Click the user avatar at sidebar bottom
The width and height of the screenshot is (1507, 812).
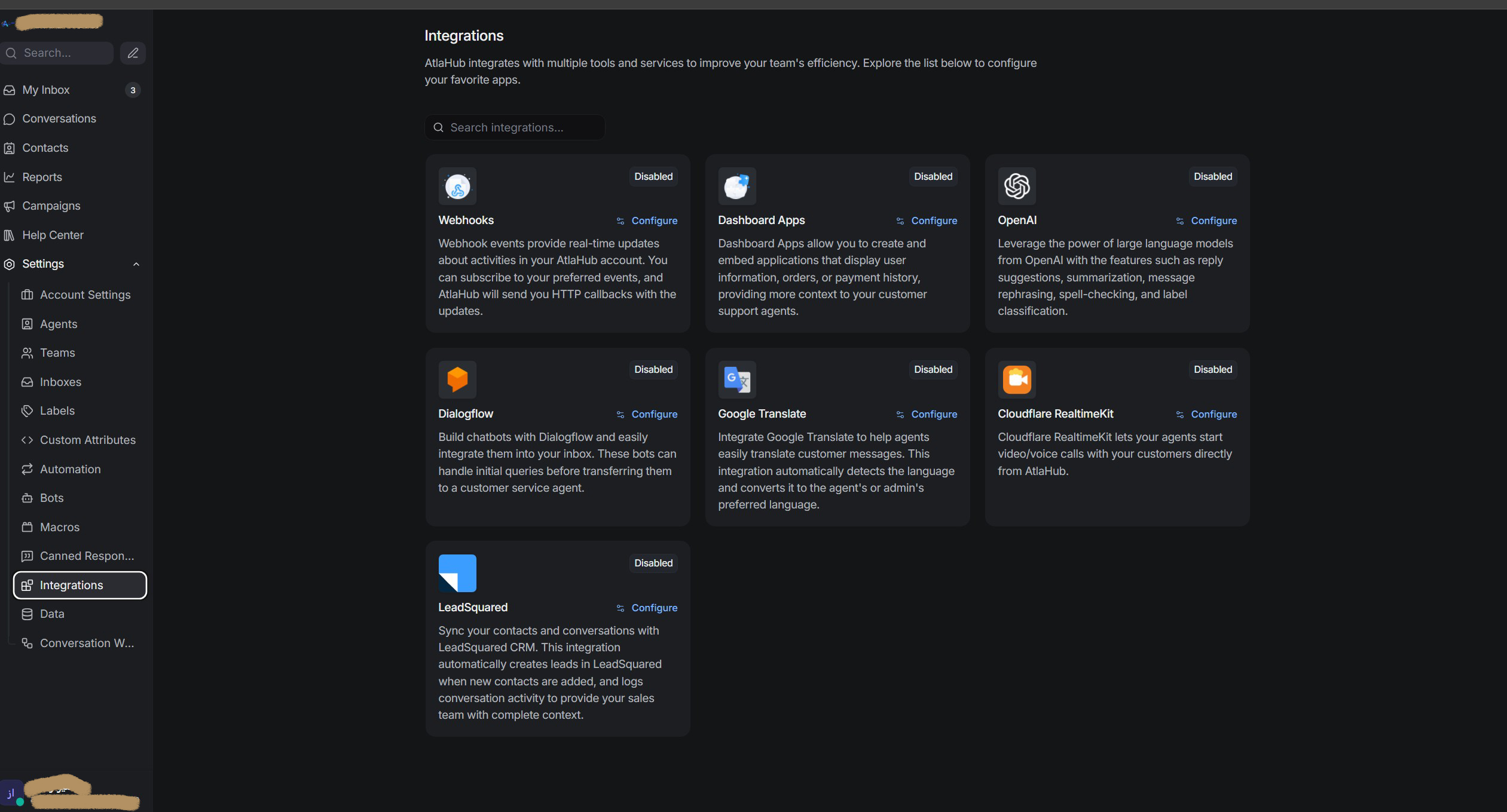(11, 793)
